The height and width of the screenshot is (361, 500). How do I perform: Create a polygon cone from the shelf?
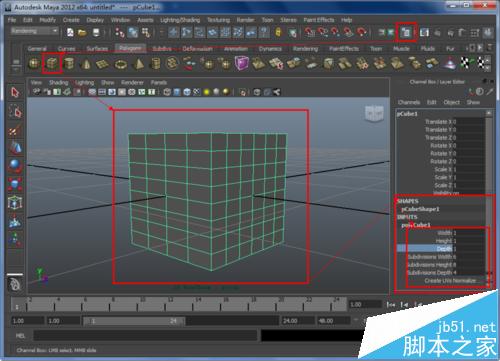coord(86,63)
